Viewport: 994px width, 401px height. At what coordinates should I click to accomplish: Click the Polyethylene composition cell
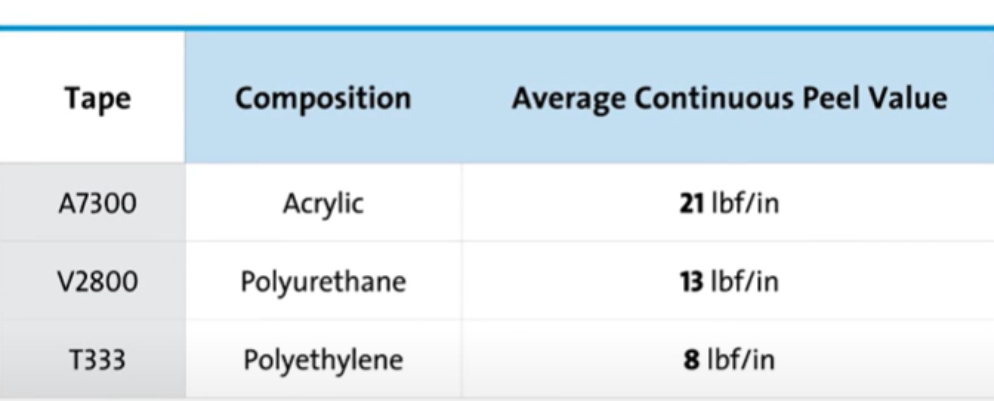click(323, 359)
